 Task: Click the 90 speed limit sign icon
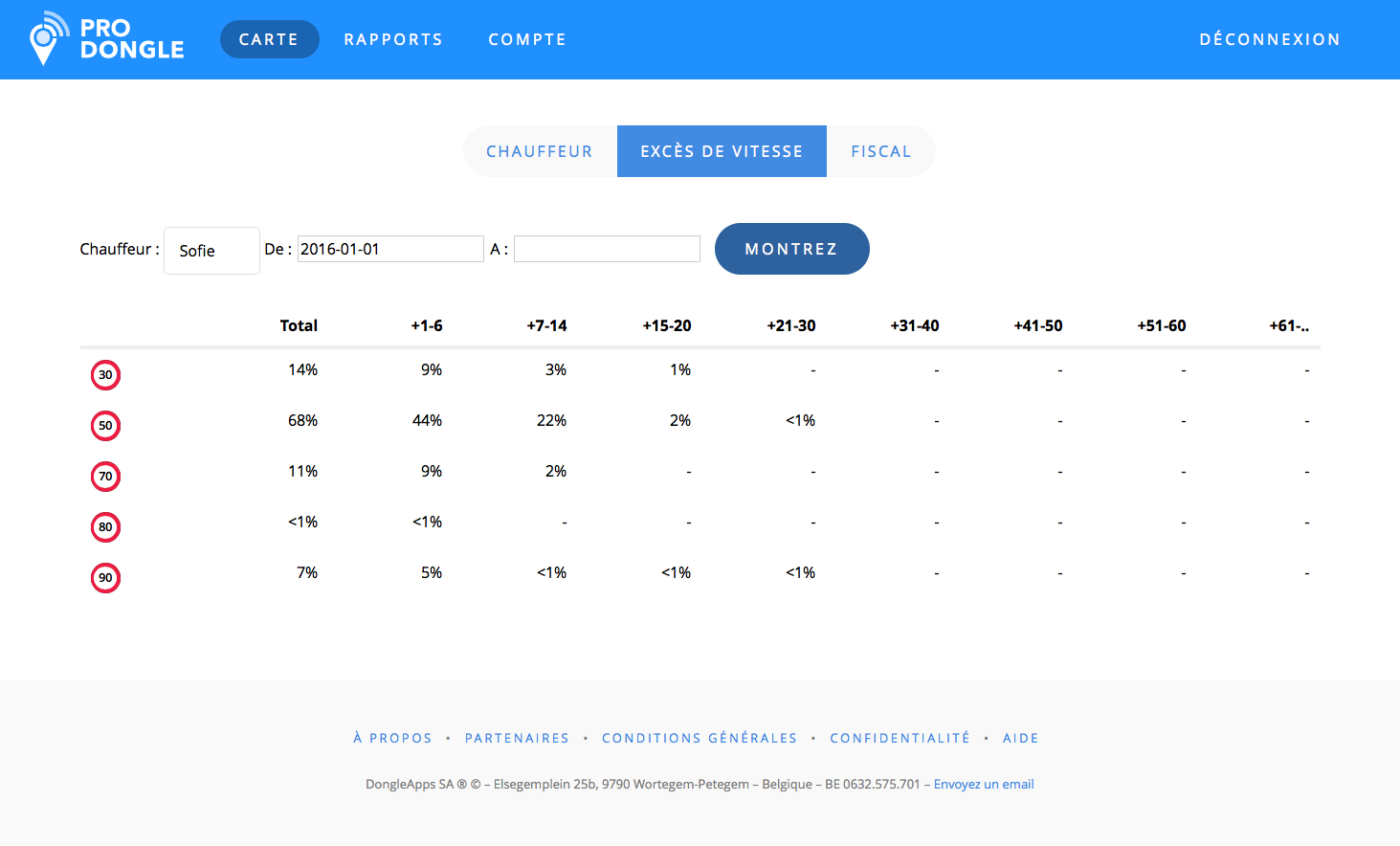(x=105, y=578)
